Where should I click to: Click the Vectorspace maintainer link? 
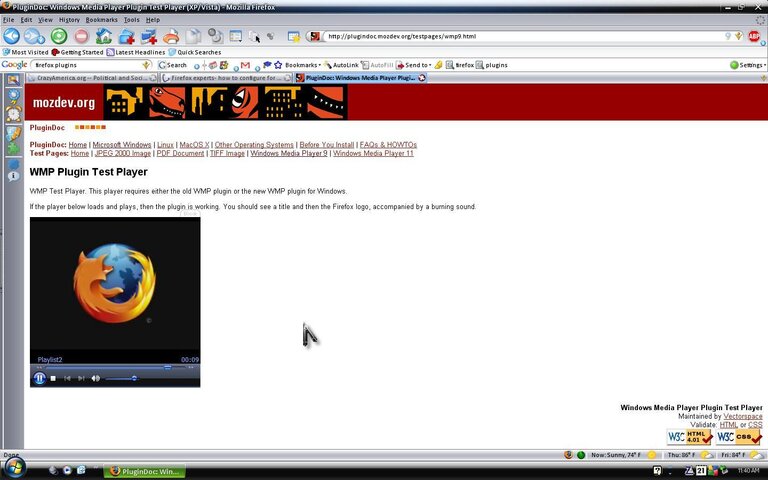coord(743,416)
